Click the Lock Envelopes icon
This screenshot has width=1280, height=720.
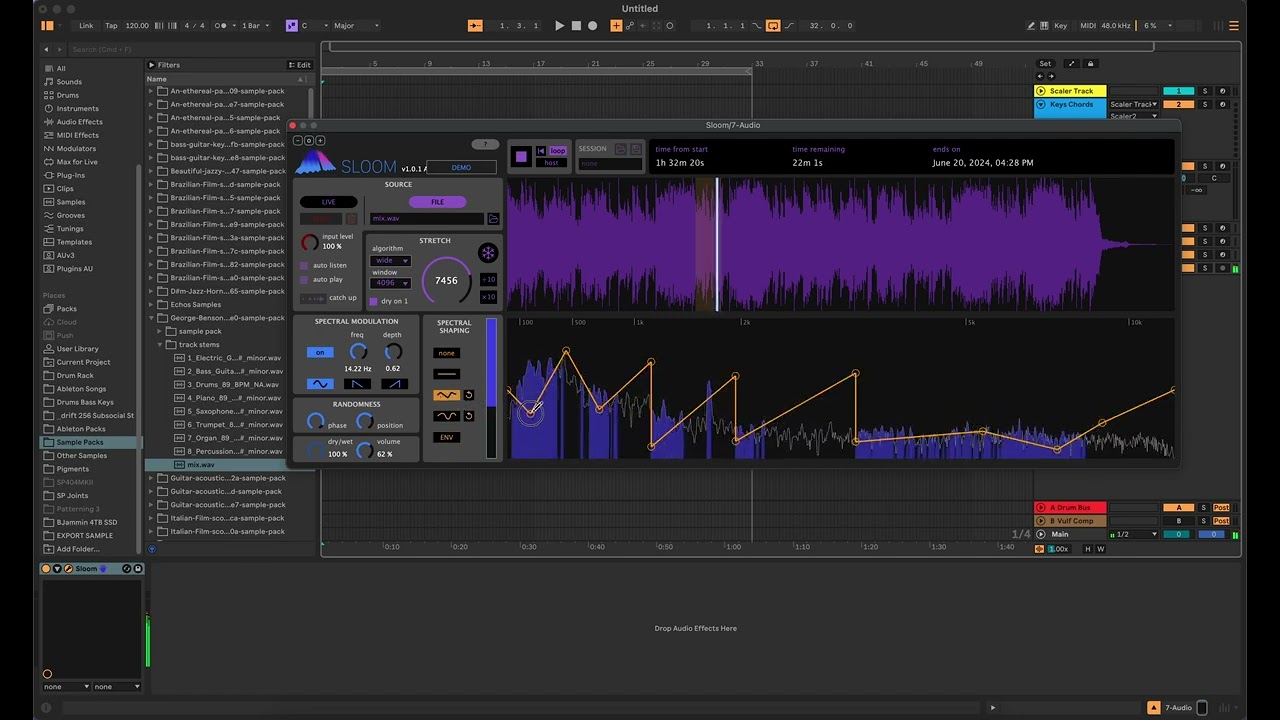[x=1091, y=64]
